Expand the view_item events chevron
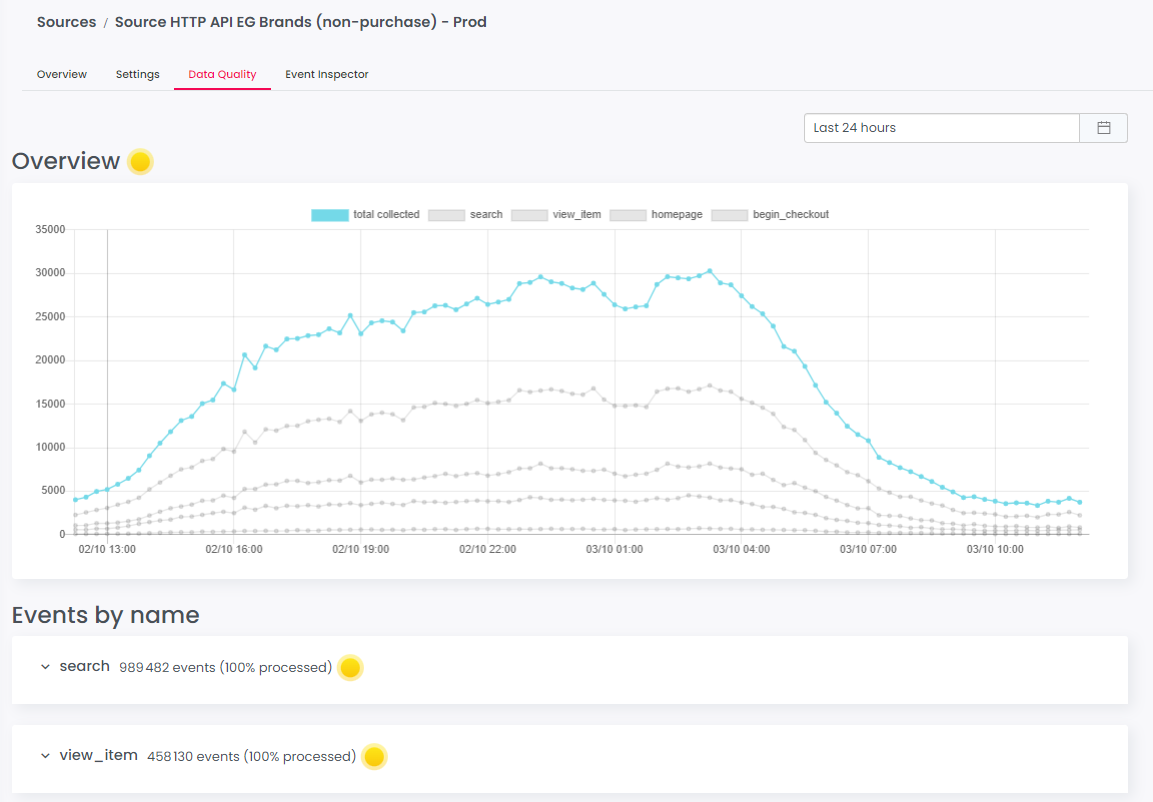 [x=45, y=756]
